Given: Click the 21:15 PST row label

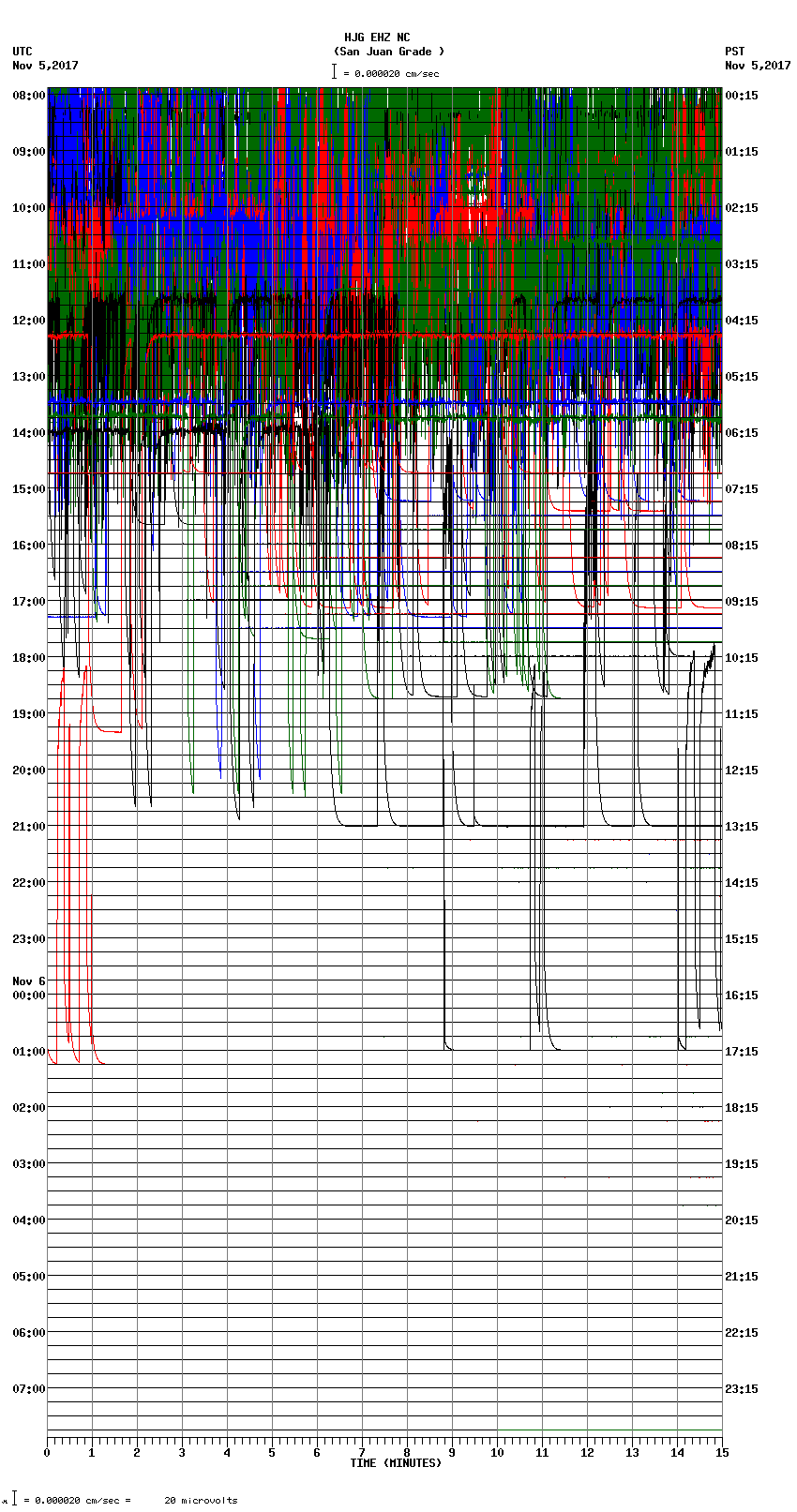Looking at the screenshot, I should click(x=742, y=1277).
